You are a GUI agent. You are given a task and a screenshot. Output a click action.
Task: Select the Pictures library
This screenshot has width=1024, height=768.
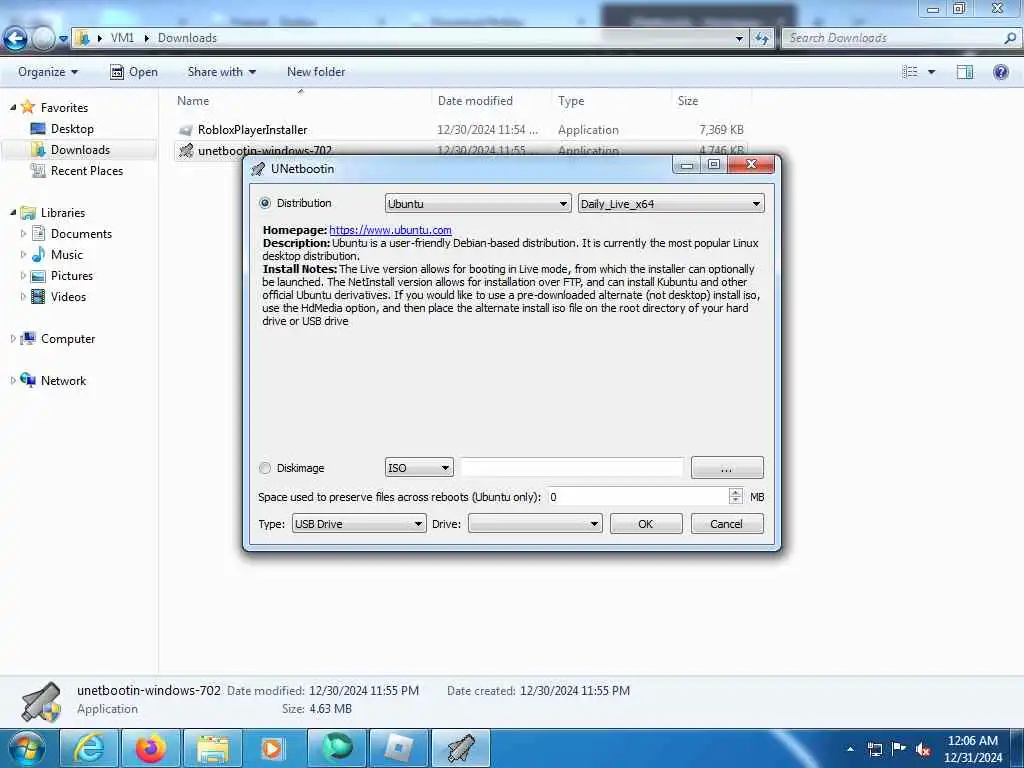(x=72, y=276)
